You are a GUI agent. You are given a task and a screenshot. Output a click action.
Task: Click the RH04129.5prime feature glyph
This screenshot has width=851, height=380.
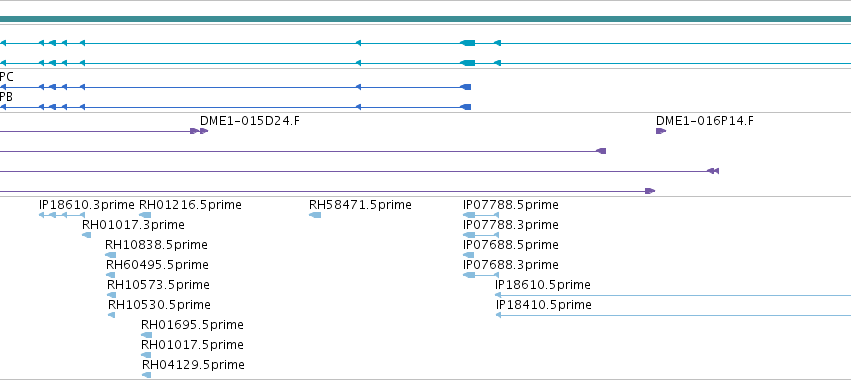(x=147, y=375)
